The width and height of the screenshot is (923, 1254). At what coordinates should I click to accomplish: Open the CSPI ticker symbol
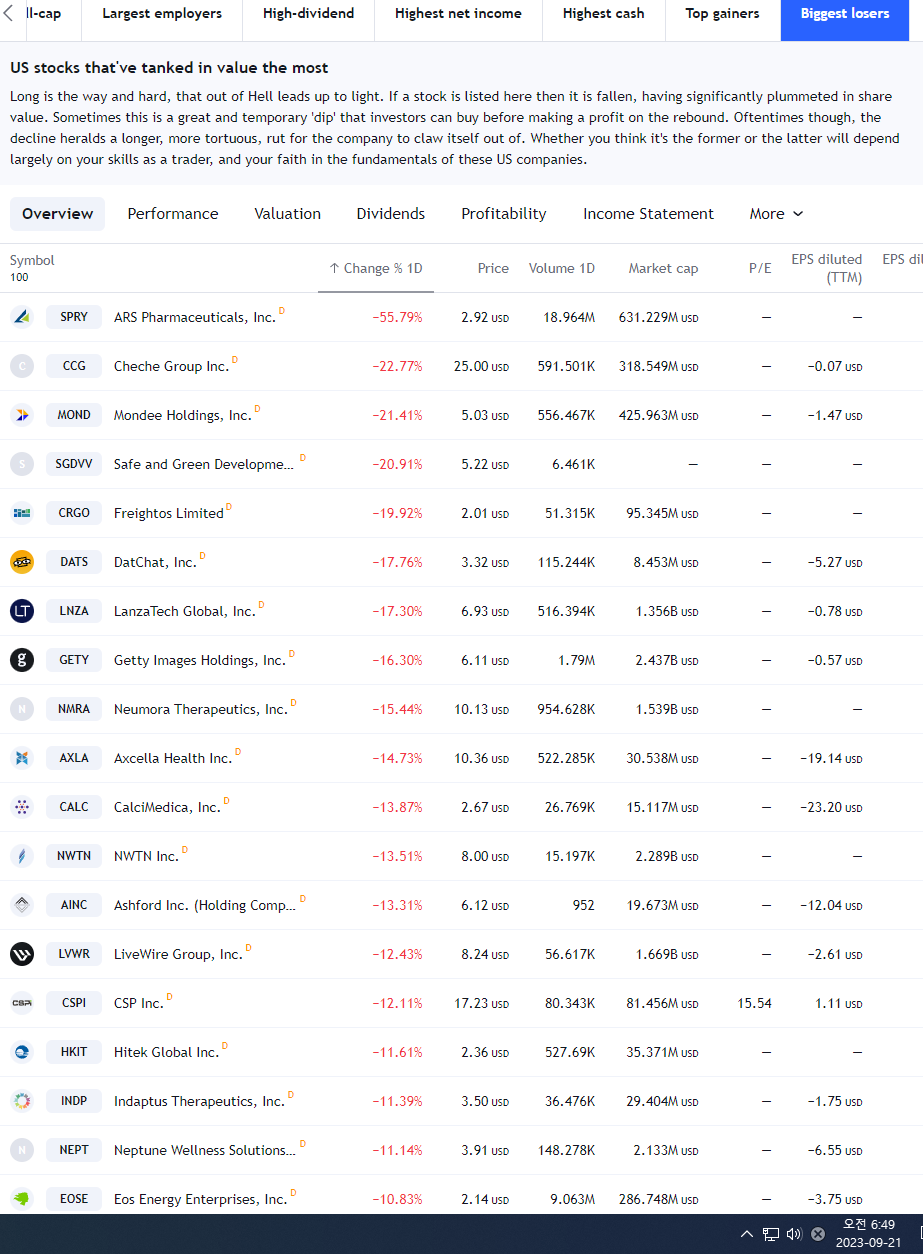pyautogui.click(x=74, y=1003)
